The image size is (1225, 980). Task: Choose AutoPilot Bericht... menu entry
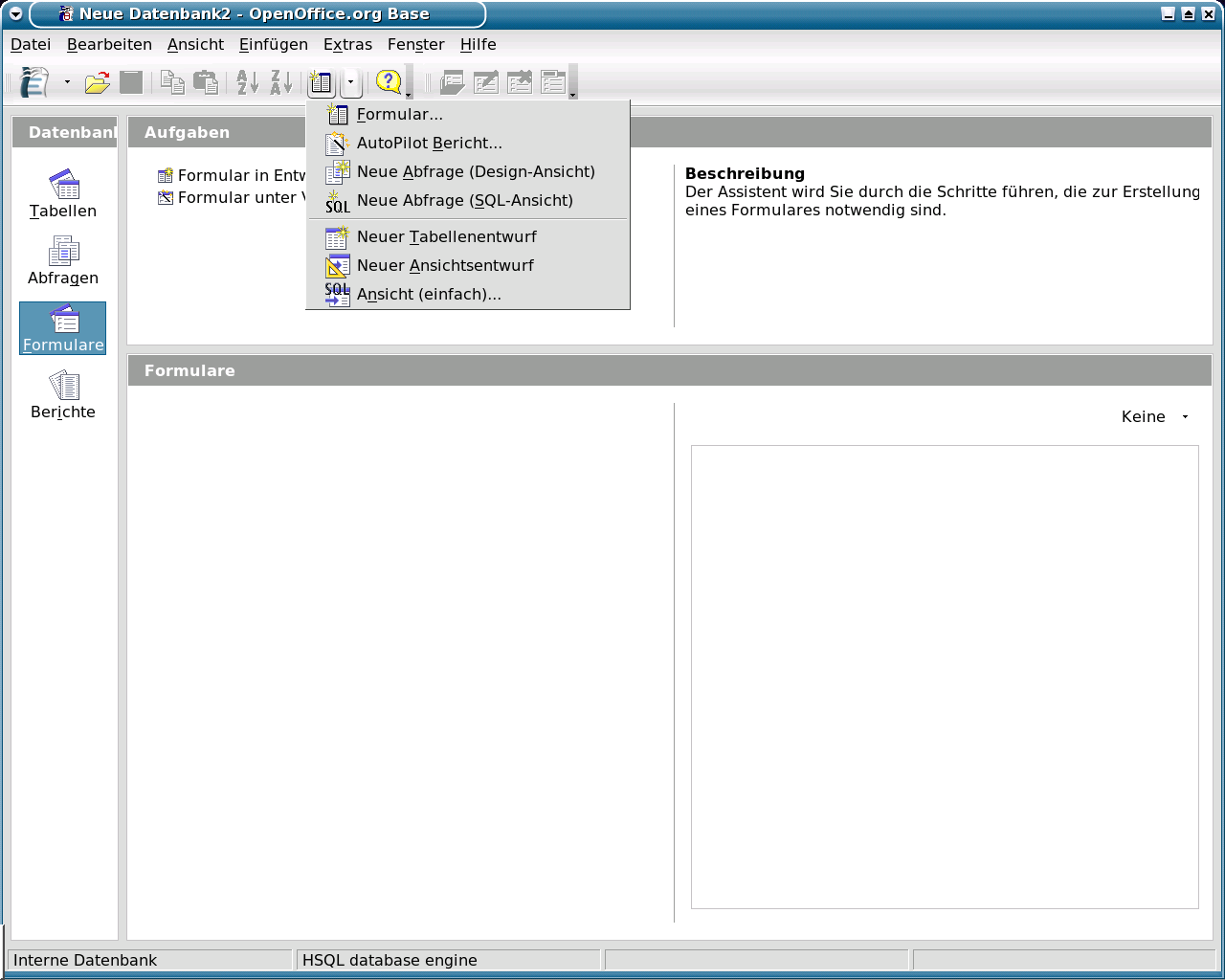(468, 143)
